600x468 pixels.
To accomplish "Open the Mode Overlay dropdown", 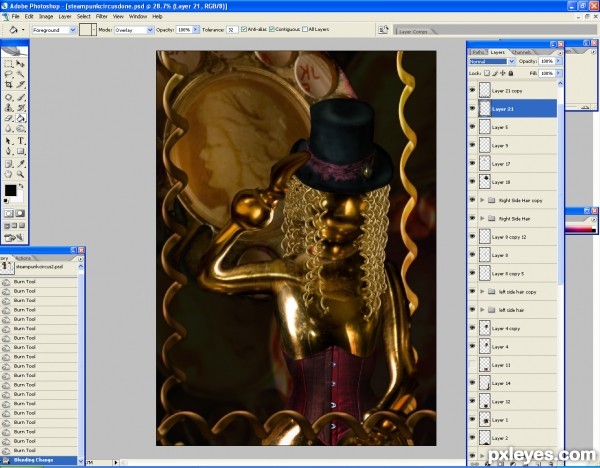I will [x=150, y=30].
